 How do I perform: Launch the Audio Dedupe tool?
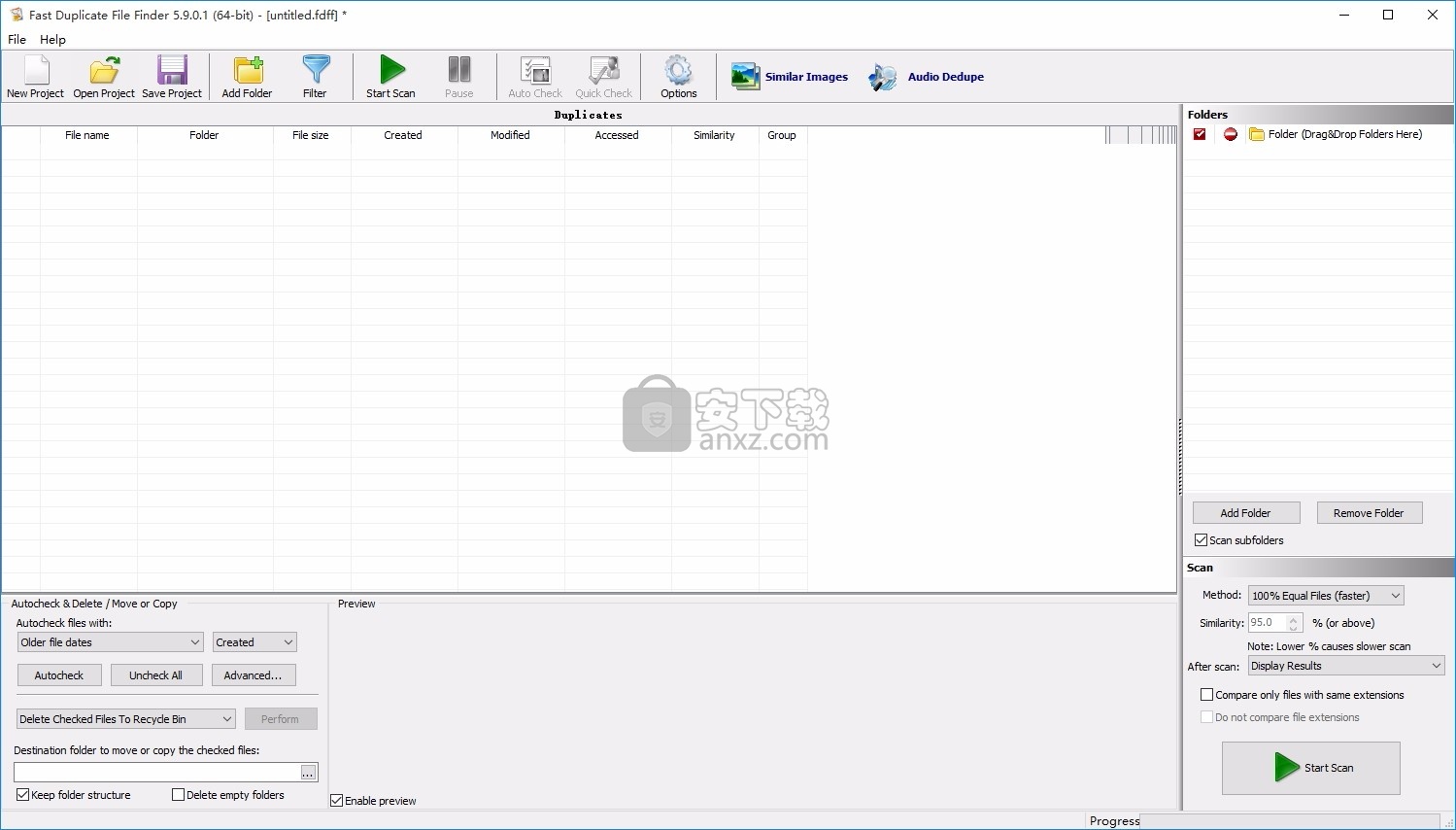[x=927, y=77]
